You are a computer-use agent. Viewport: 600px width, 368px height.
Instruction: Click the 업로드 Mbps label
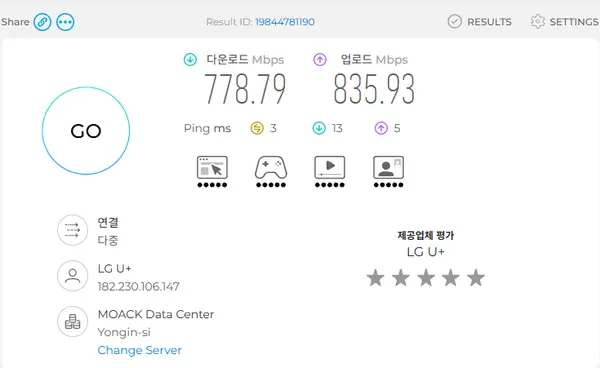[x=374, y=60]
